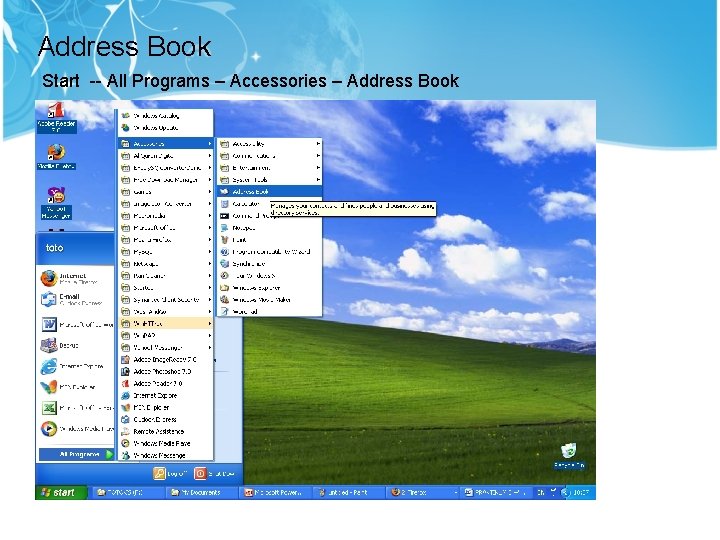Open Internet Explorer in recent programs list
This screenshot has width=720, height=540.
[77, 366]
